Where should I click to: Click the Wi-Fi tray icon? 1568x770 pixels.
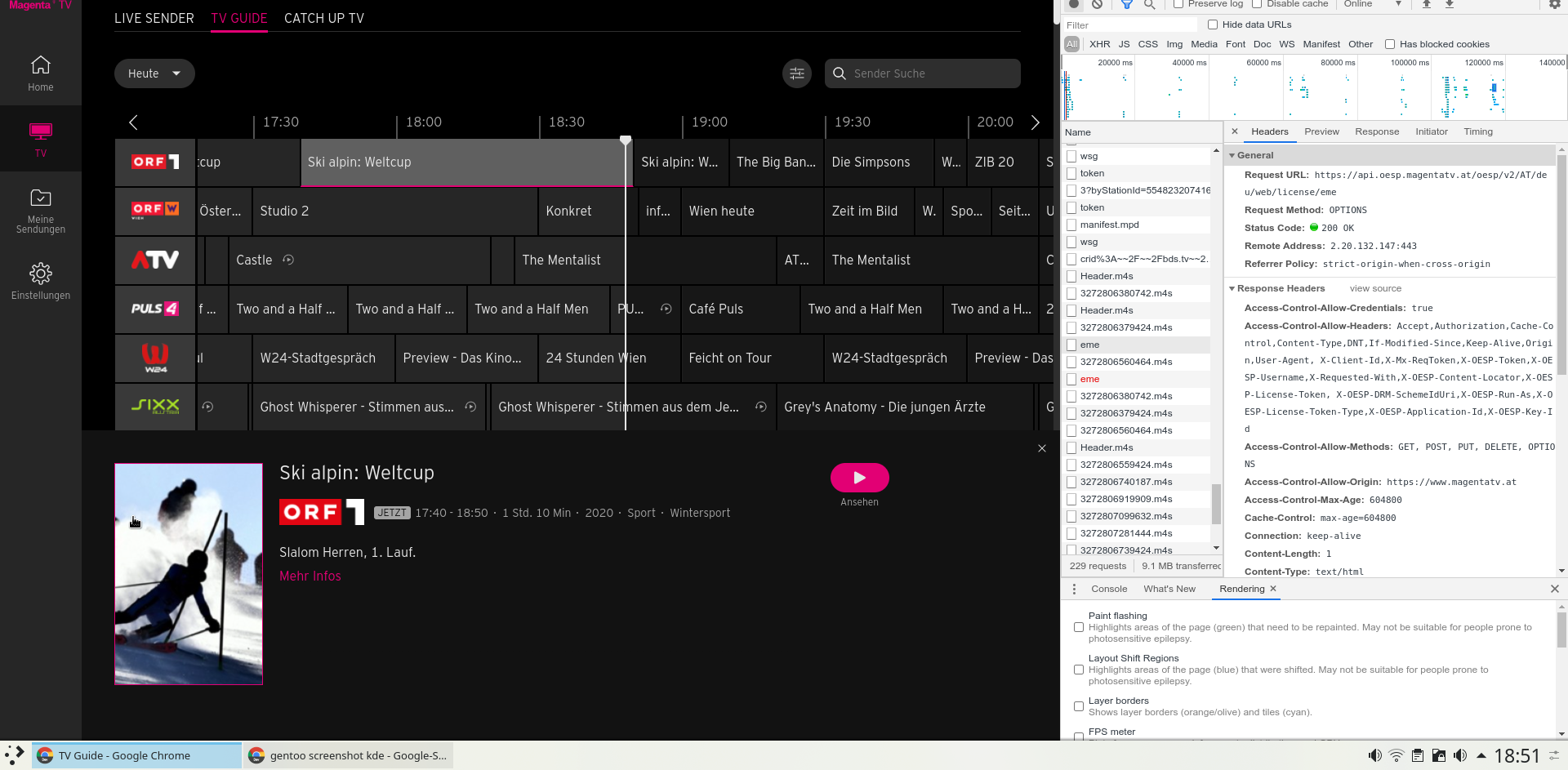[1396, 755]
